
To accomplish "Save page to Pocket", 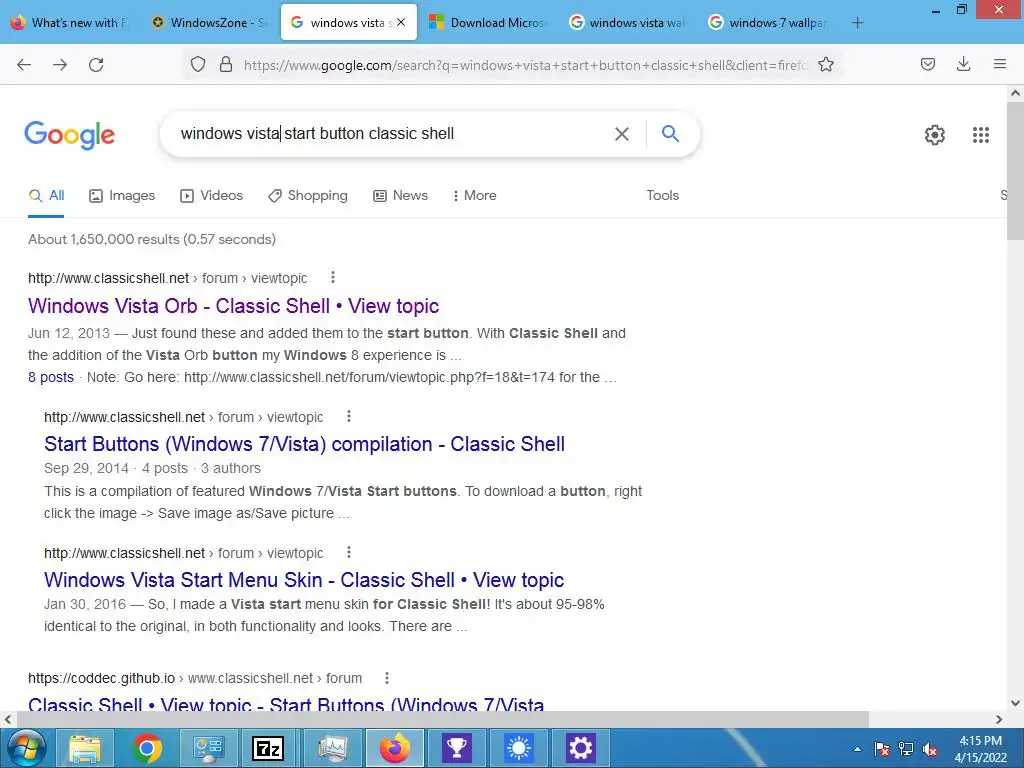I will [928, 65].
